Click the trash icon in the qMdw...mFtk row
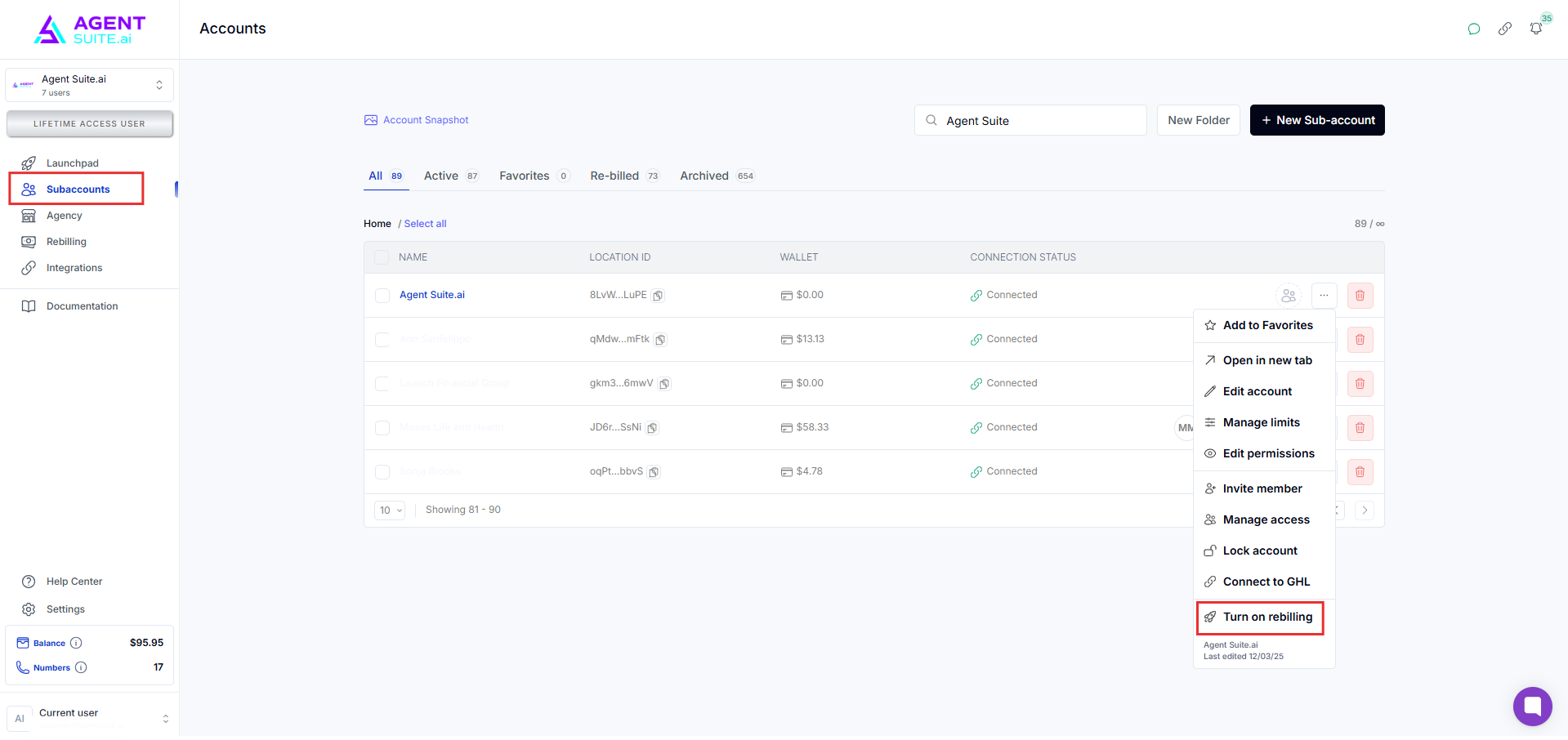This screenshot has height=740, width=1568. (1360, 340)
